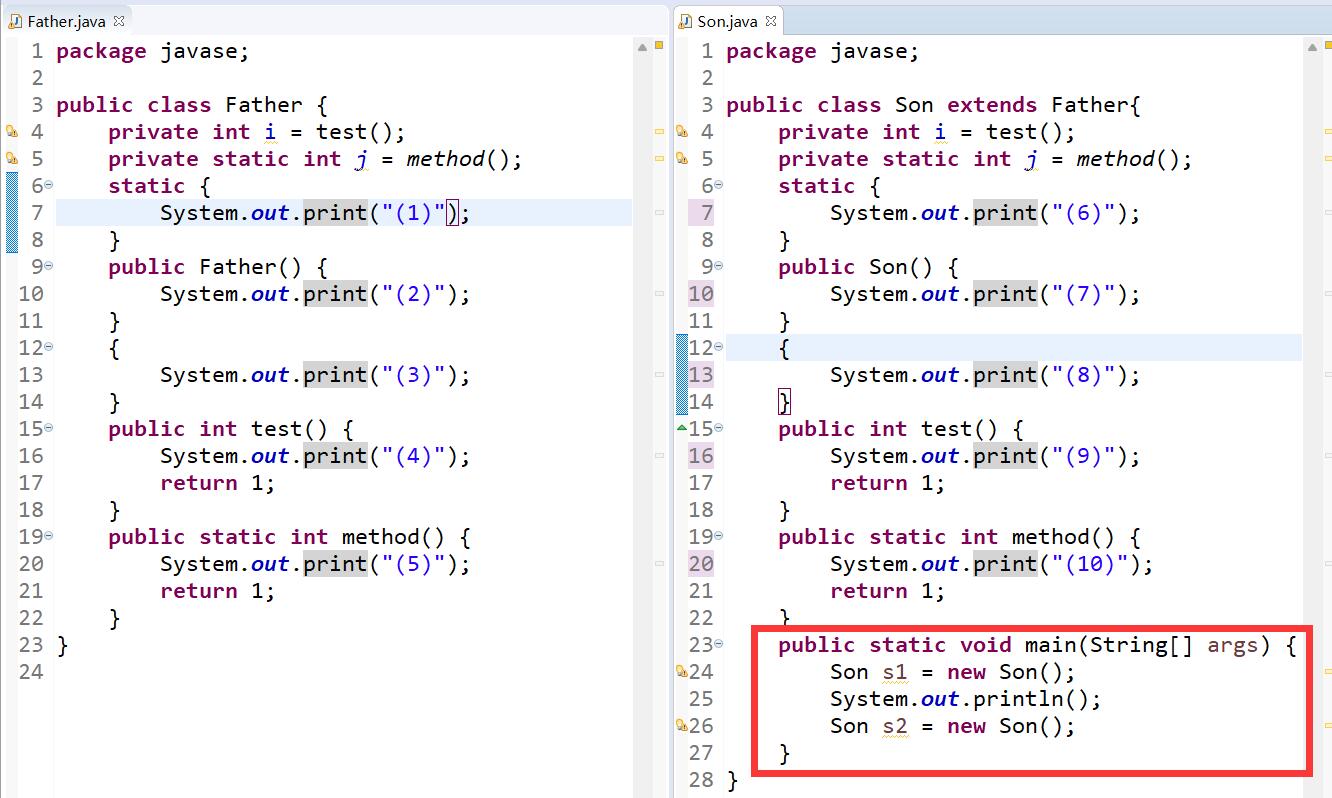Click 'Son s1 = new Son();' line

953,672
